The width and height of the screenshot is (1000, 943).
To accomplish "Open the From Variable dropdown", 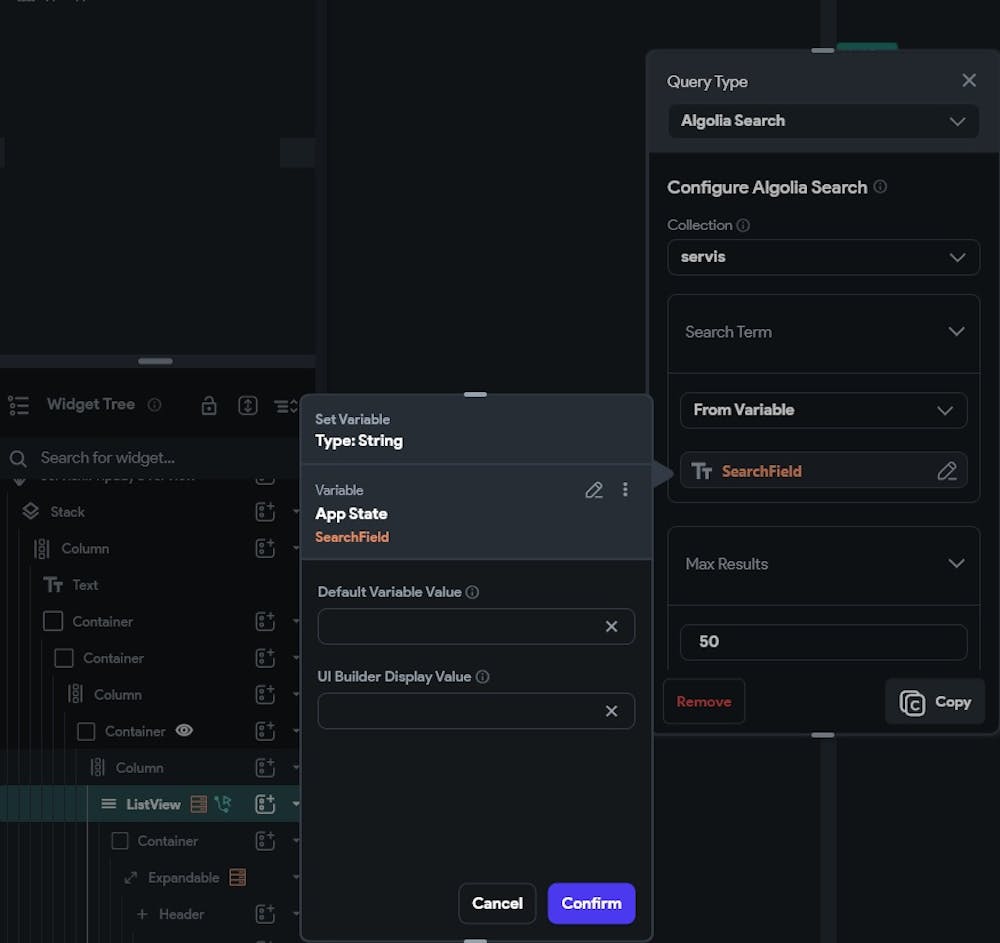I will click(x=823, y=410).
